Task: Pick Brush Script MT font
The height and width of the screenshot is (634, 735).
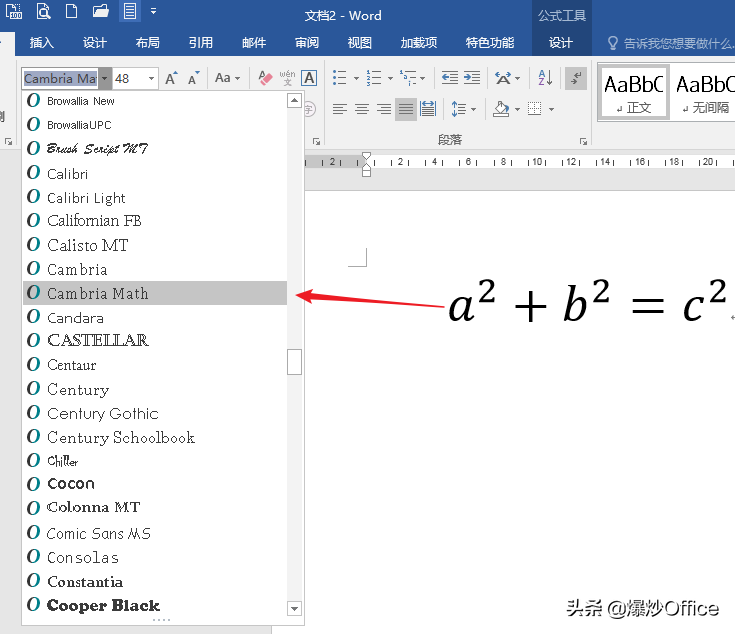Action: [155, 149]
